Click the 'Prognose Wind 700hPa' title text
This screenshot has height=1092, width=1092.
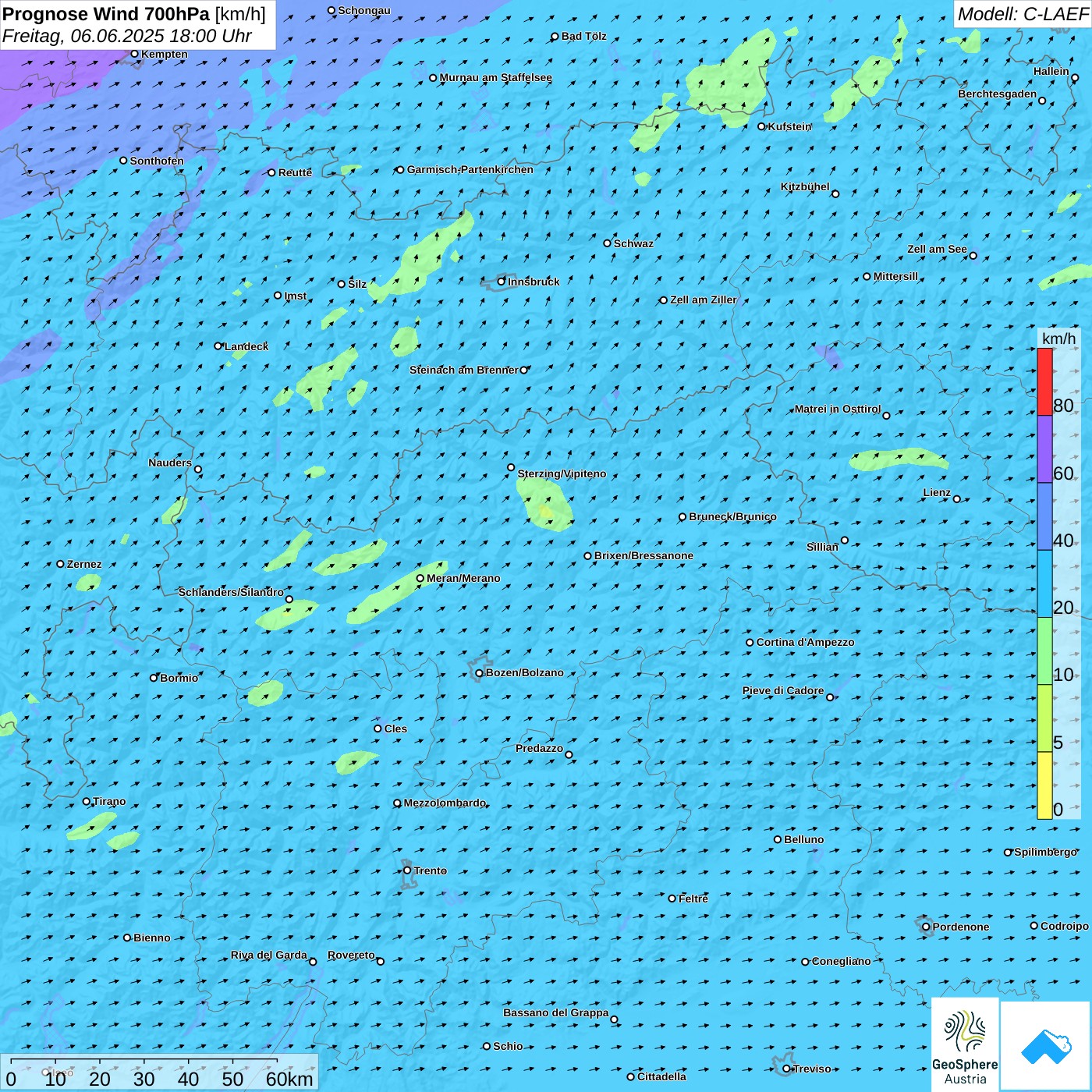(106, 14)
